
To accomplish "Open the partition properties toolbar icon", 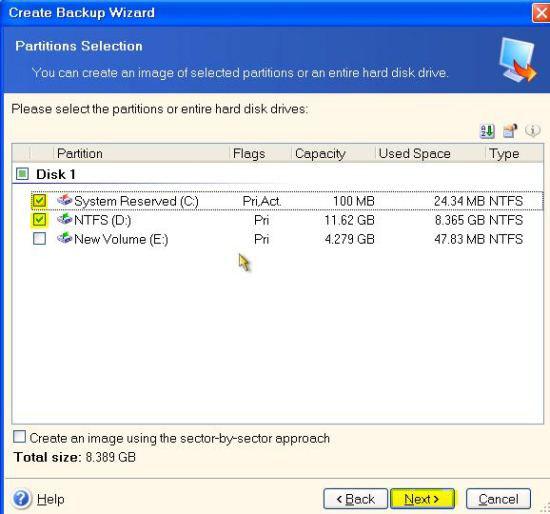I will click(x=510, y=131).
